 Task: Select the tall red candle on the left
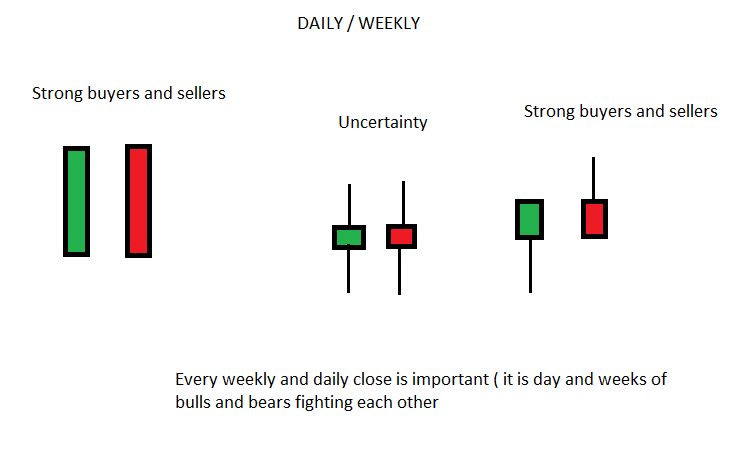click(138, 201)
